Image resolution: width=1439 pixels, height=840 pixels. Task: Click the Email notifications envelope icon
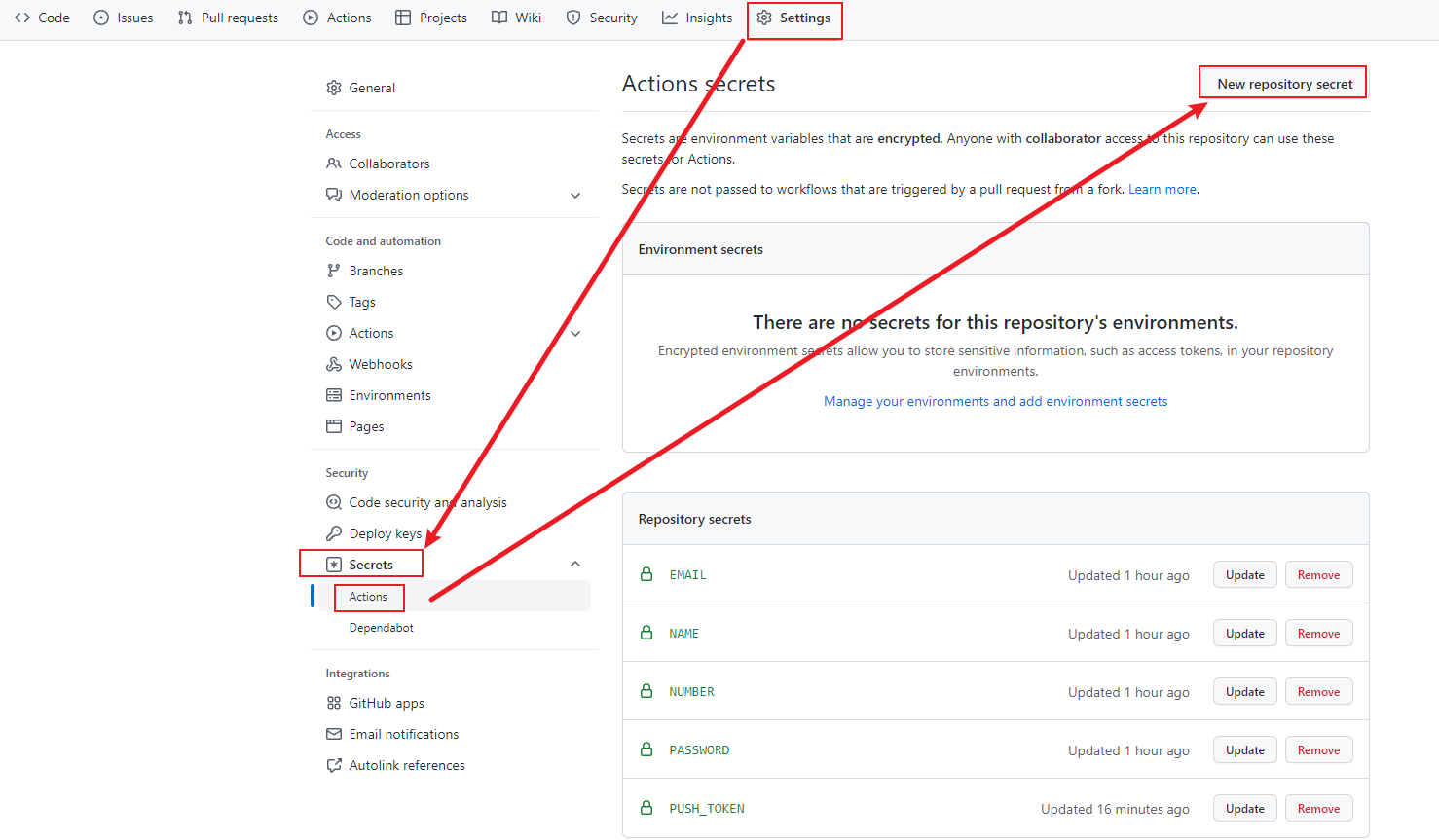(x=334, y=734)
